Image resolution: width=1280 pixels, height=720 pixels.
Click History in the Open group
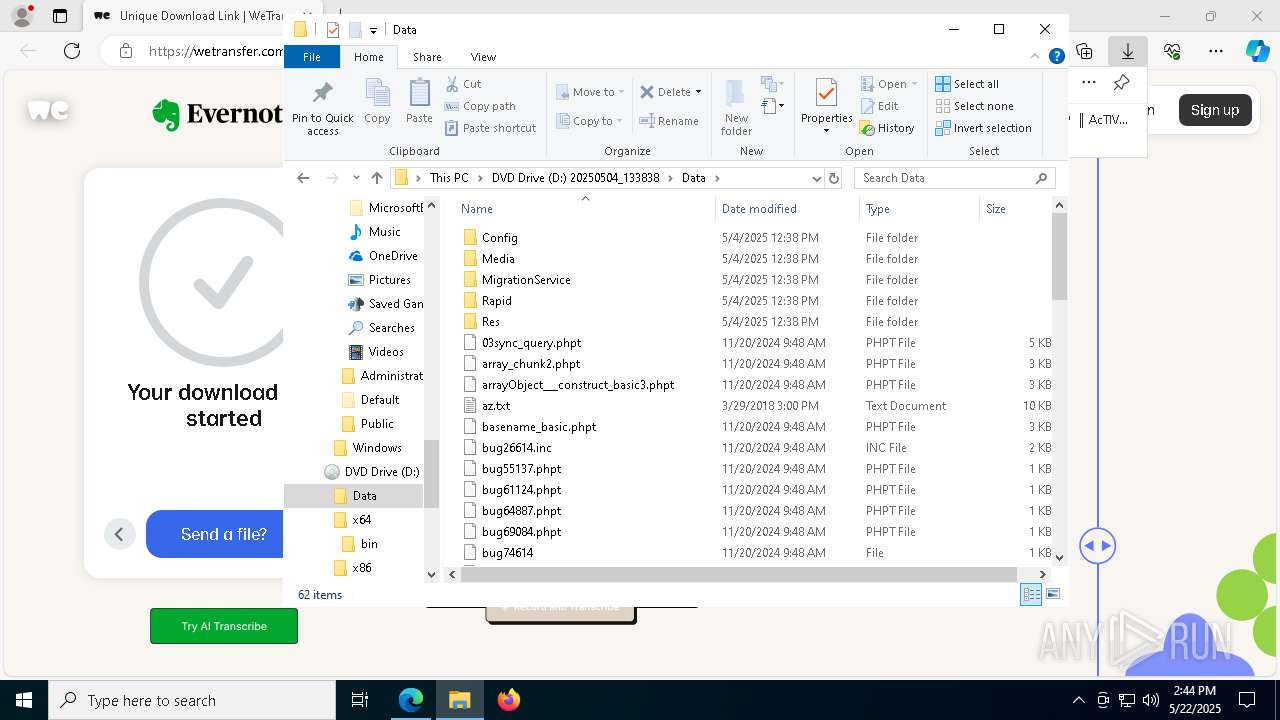tap(887, 128)
